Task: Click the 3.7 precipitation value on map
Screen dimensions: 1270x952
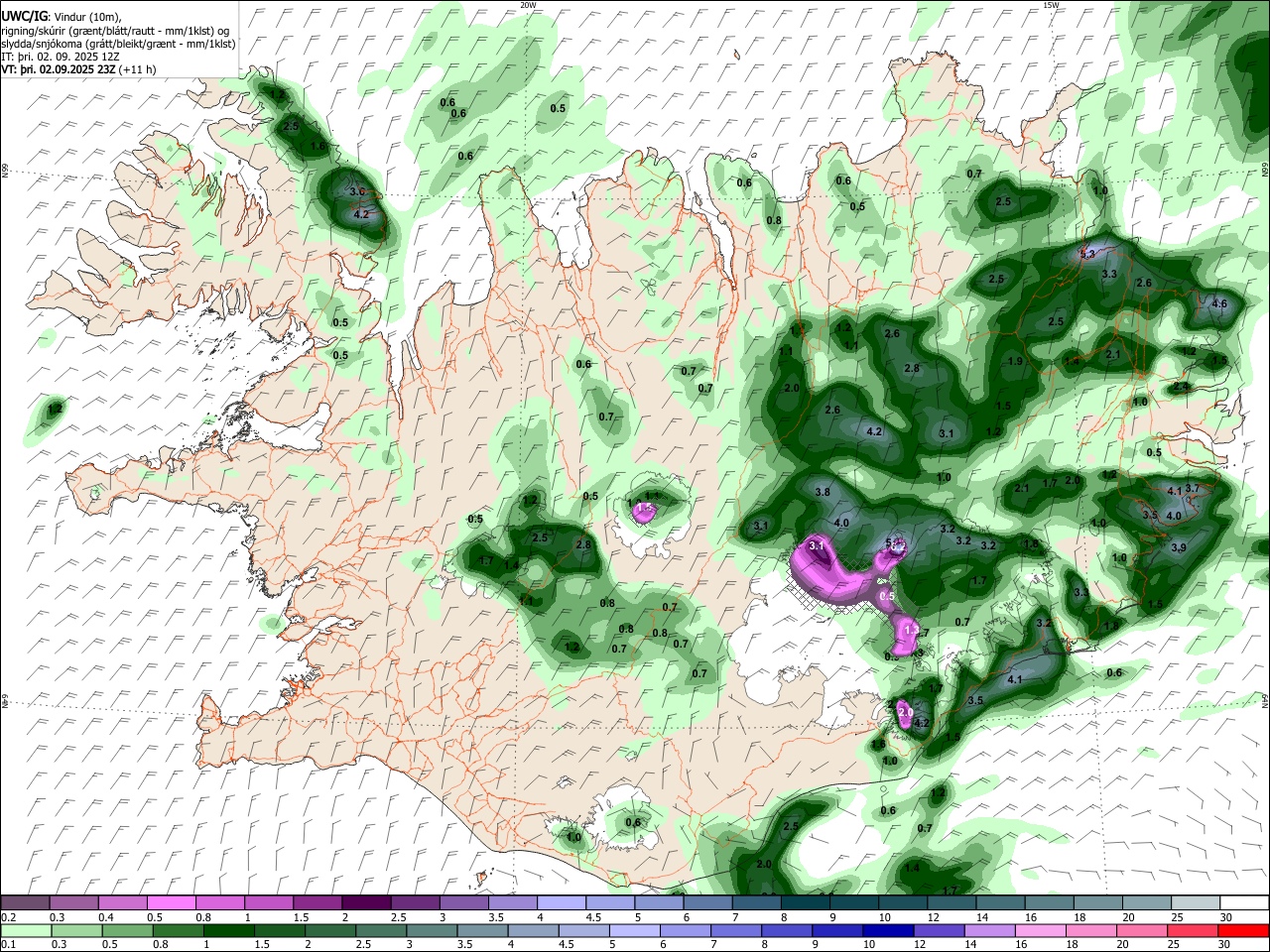Action: coord(1193,488)
